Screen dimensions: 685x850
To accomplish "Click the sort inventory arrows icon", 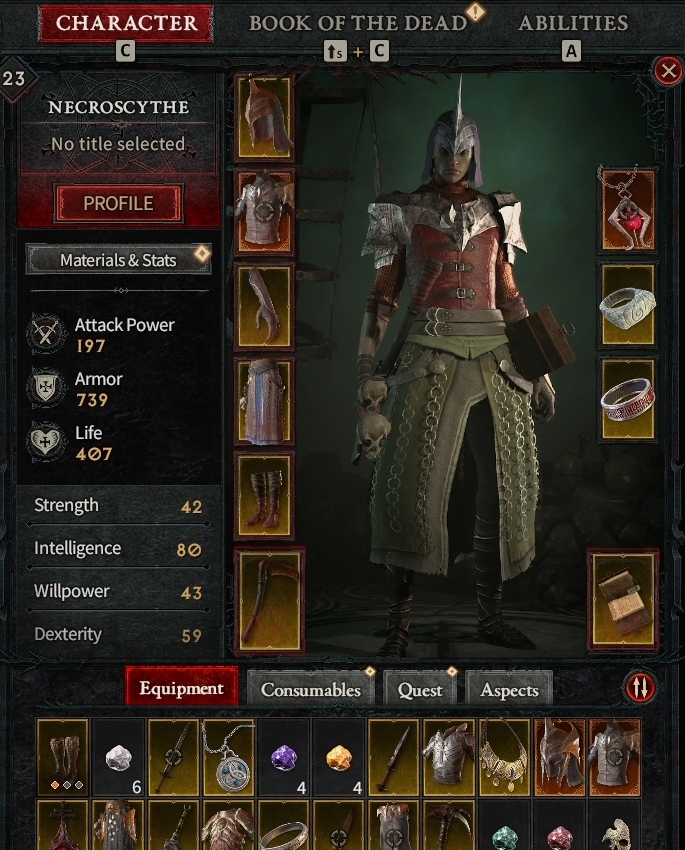I will (x=640, y=687).
